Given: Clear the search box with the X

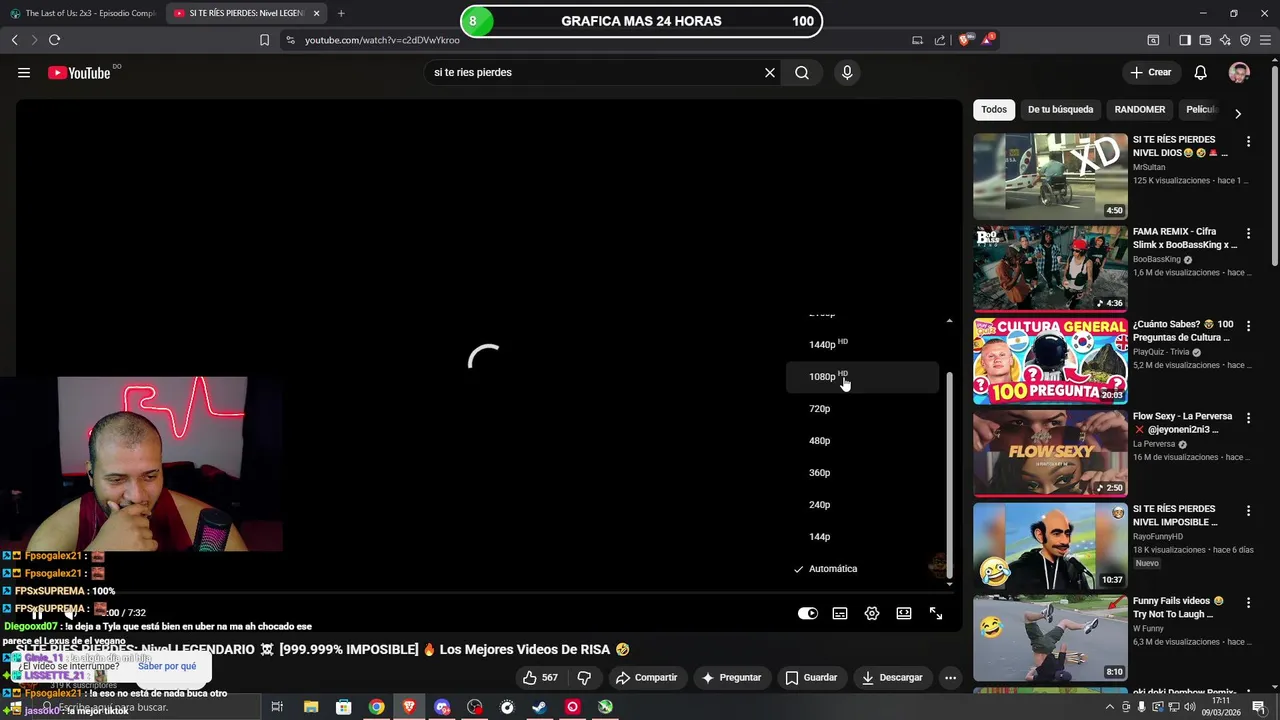Looking at the screenshot, I should click(770, 72).
